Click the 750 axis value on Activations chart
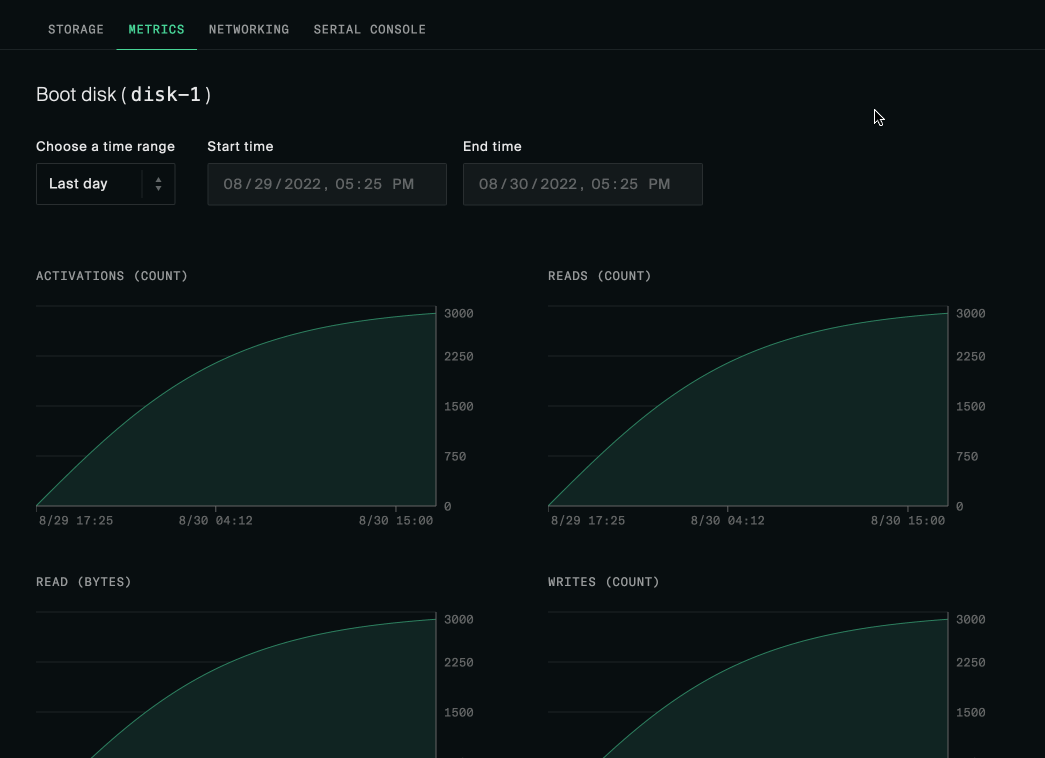The image size is (1045, 758). coord(455,457)
